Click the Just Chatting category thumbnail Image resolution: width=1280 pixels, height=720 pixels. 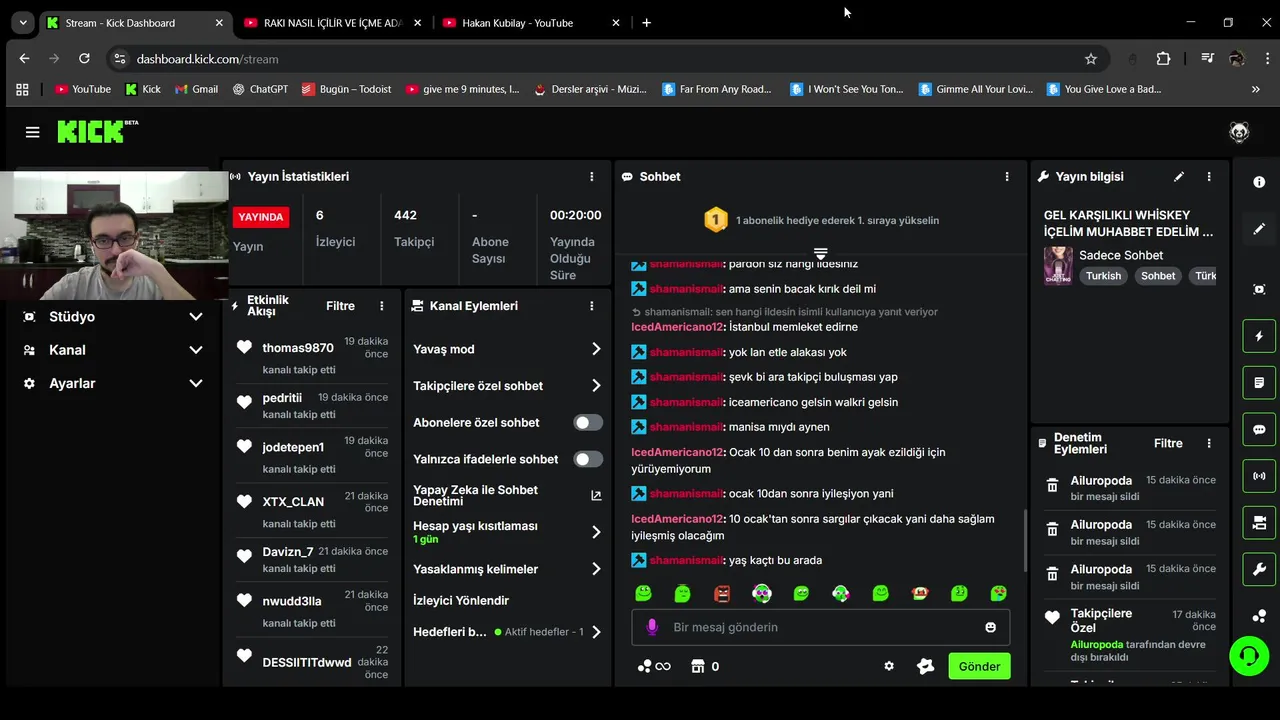click(1058, 266)
